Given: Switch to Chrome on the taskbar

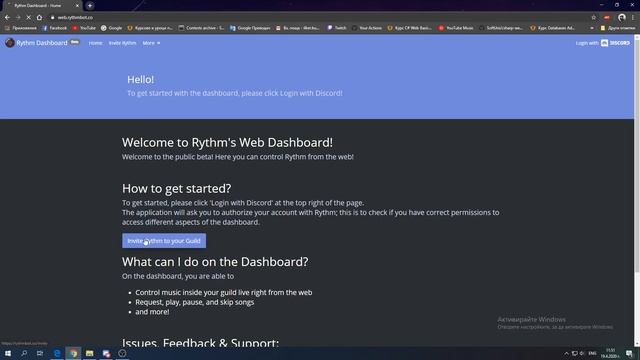Looking at the screenshot, I should click(x=73, y=353).
